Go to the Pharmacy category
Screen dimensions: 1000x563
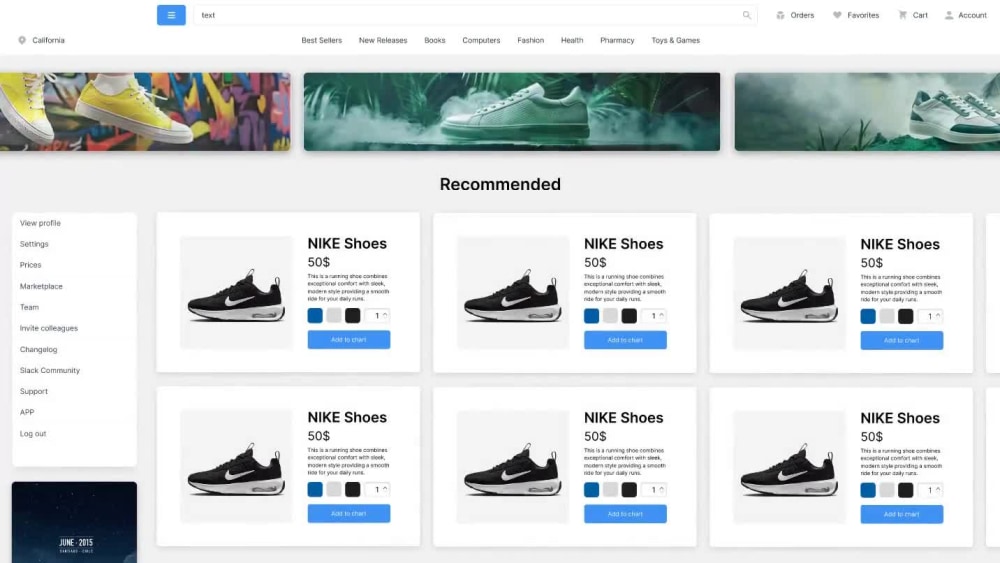point(617,40)
